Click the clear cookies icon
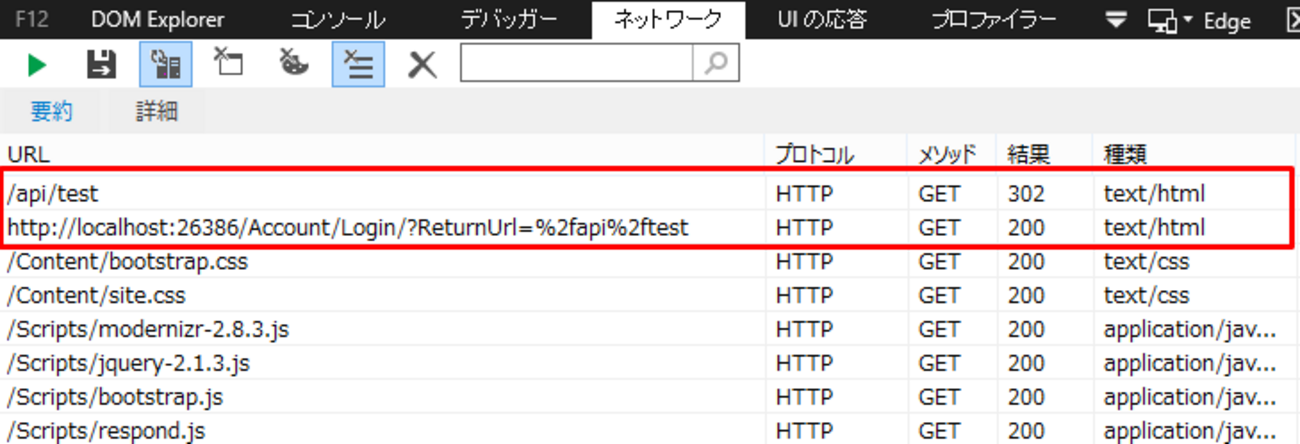Image resolution: width=1300 pixels, height=444 pixels. (293, 66)
